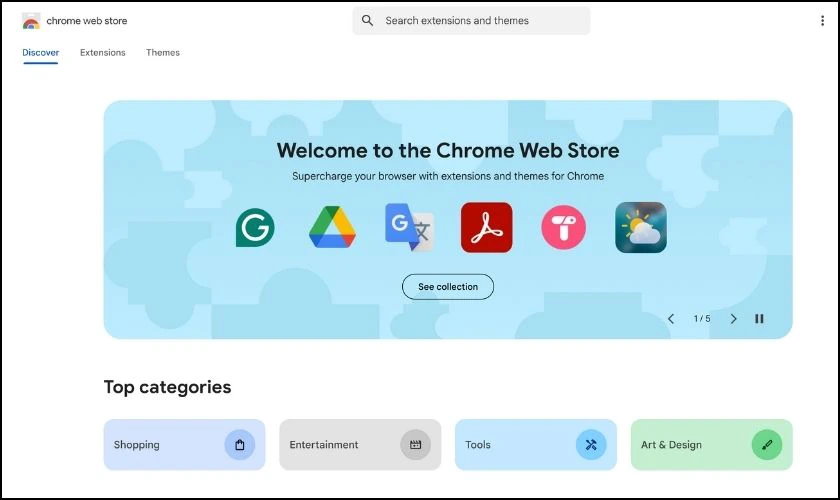The height and width of the screenshot is (500, 840).
Task: Click the Tools wrench icon
Action: pyautogui.click(x=591, y=445)
